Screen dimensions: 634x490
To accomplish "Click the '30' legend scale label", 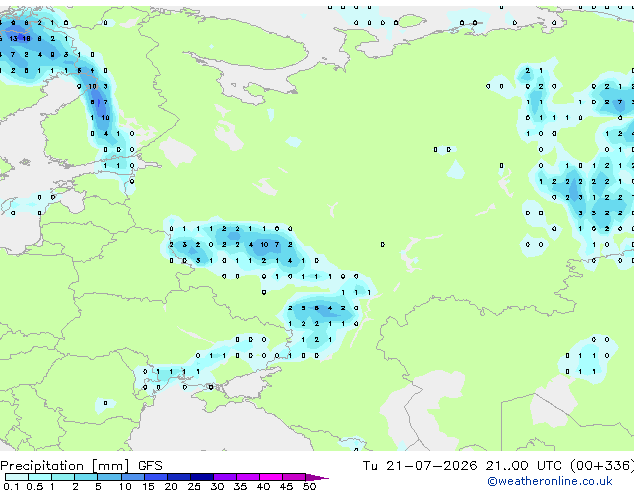I will (x=217, y=486).
